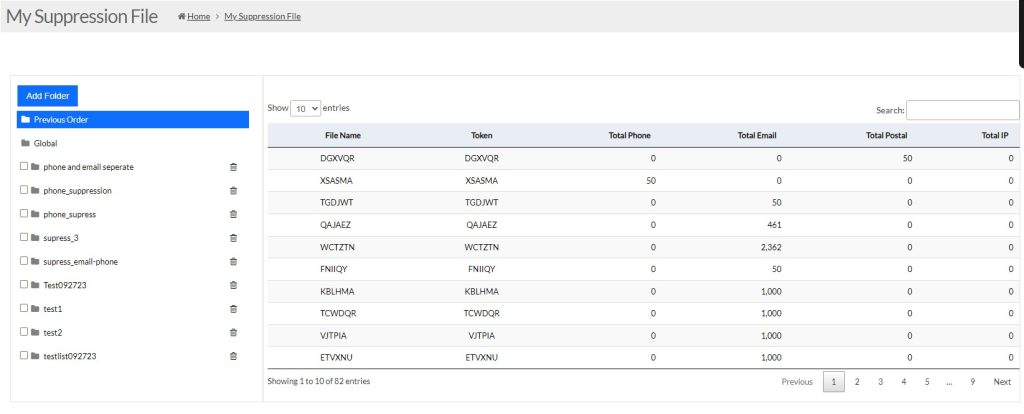This screenshot has width=1024, height=414.
Task: Open the Show entries dropdown
Action: [305, 108]
